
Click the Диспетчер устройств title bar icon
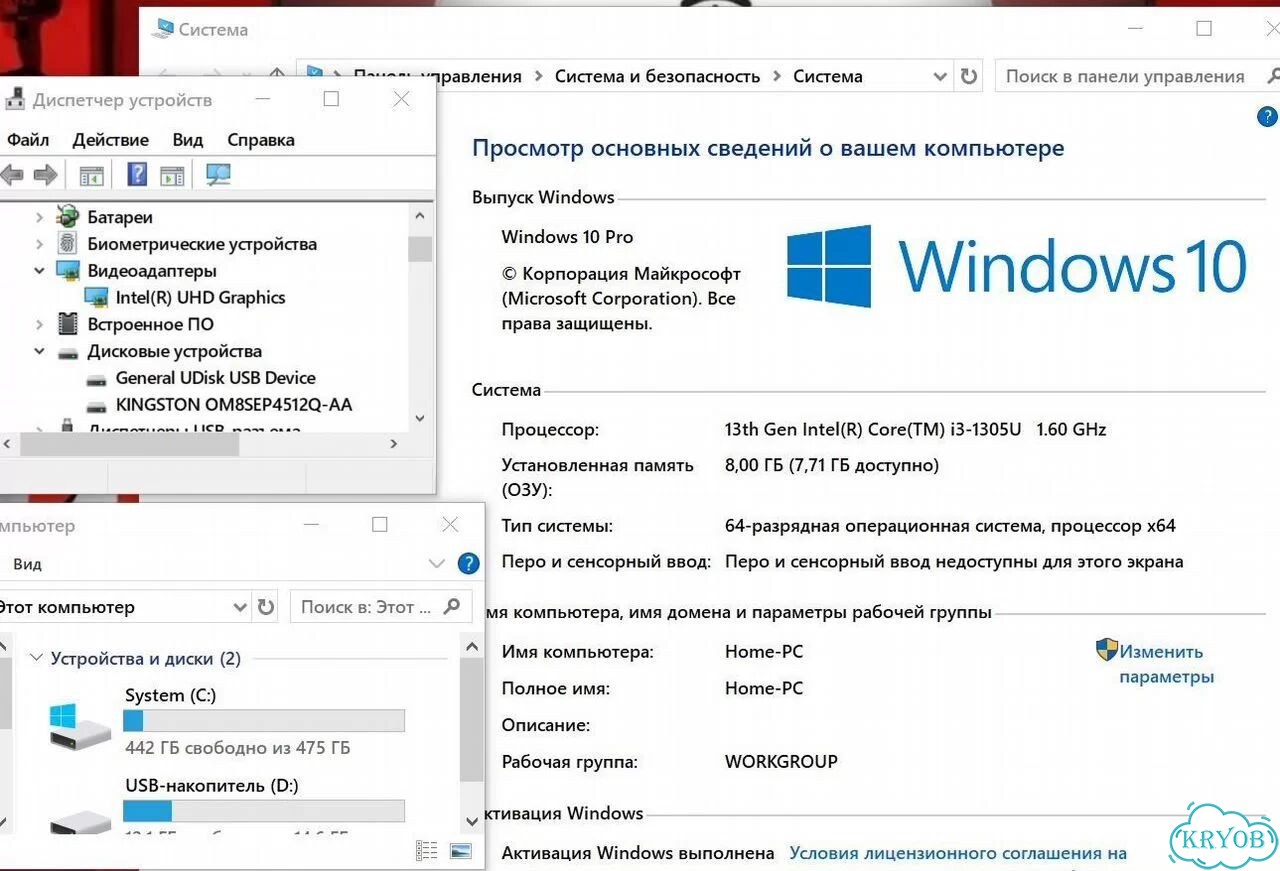coord(14,99)
